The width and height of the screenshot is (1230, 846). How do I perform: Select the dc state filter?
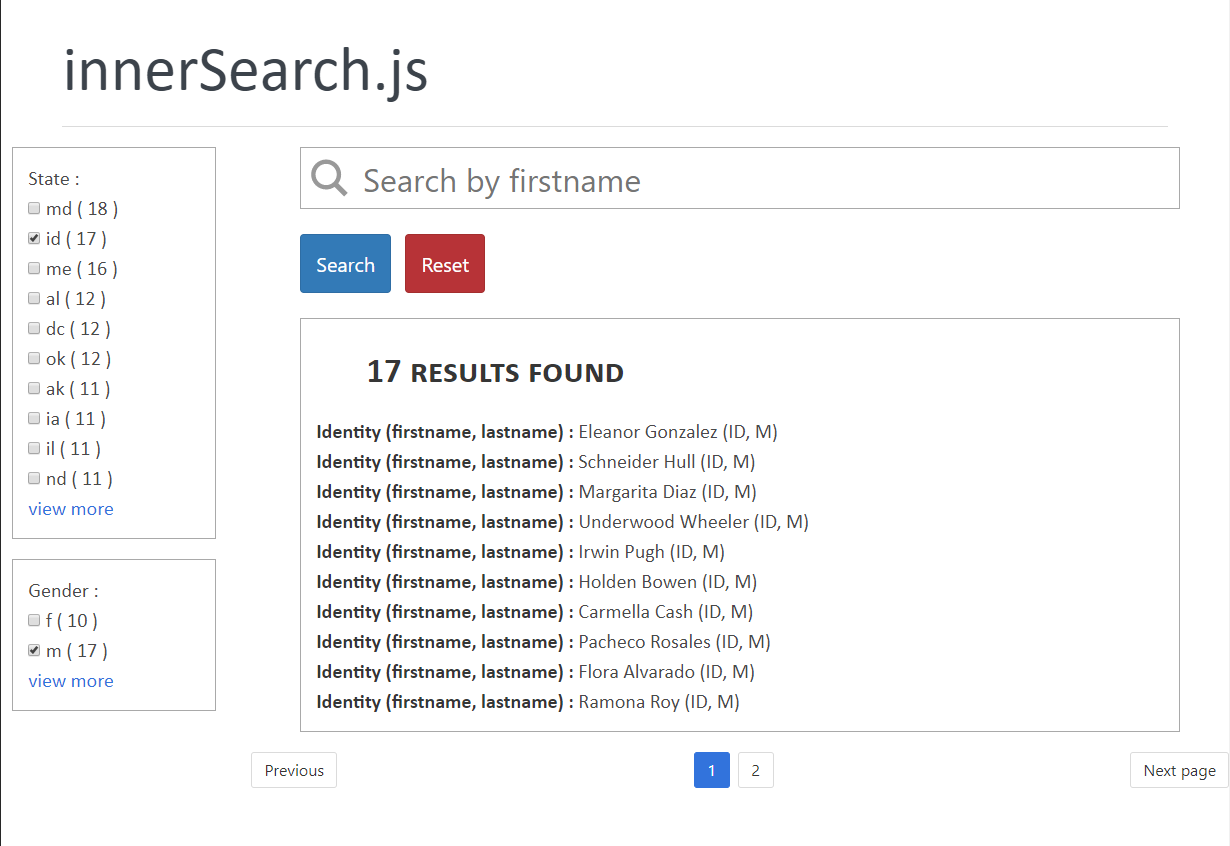[34, 329]
